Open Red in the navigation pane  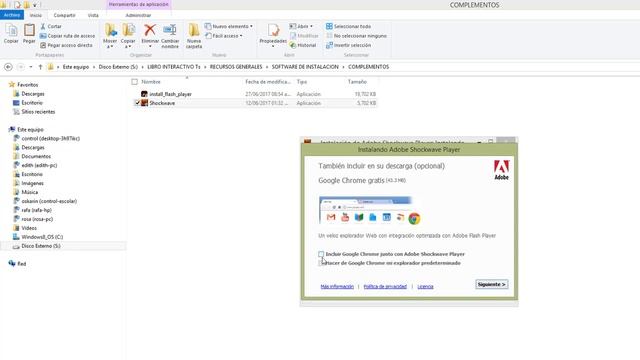pos(22,264)
